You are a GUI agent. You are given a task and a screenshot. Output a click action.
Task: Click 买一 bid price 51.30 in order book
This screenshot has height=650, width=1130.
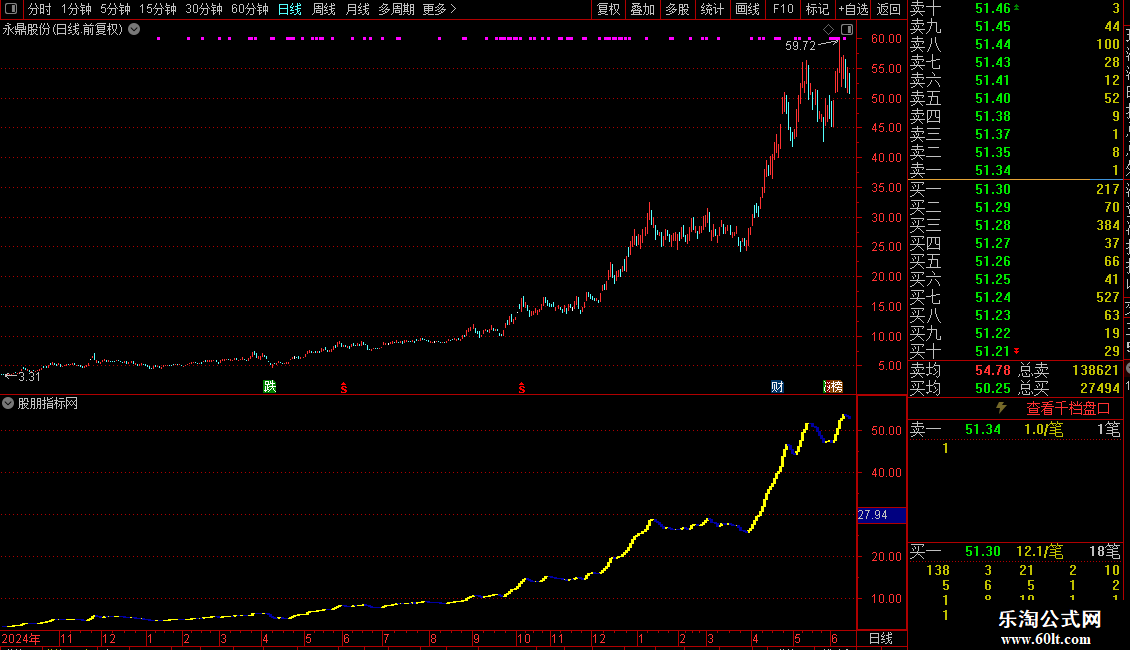pyautogui.click(x=992, y=189)
